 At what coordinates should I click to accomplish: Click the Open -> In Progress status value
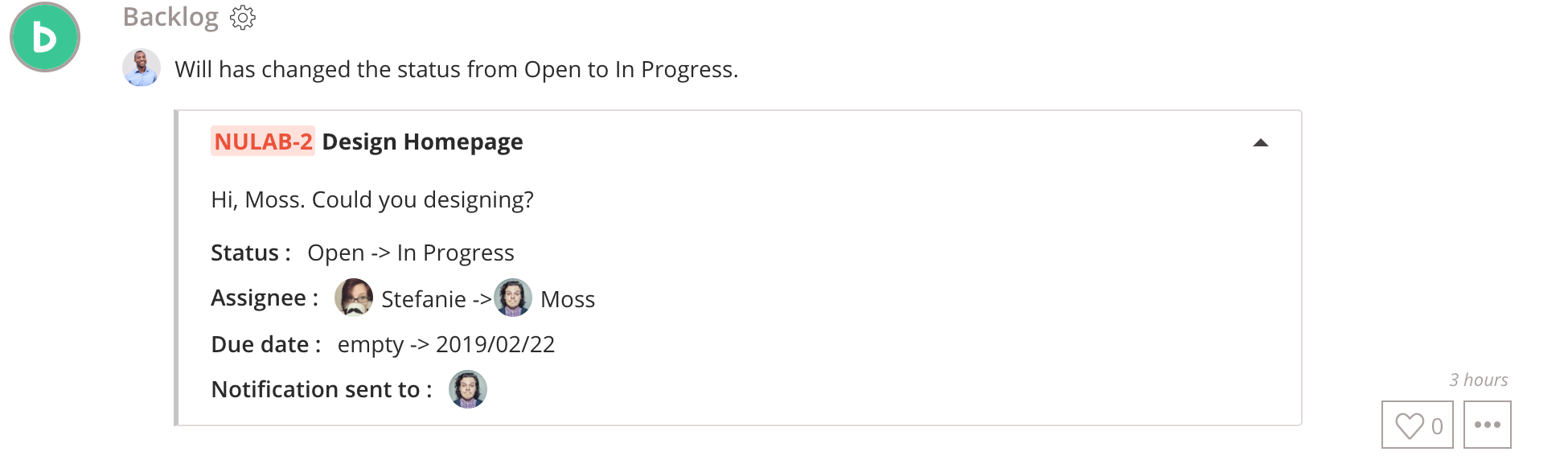click(x=410, y=253)
